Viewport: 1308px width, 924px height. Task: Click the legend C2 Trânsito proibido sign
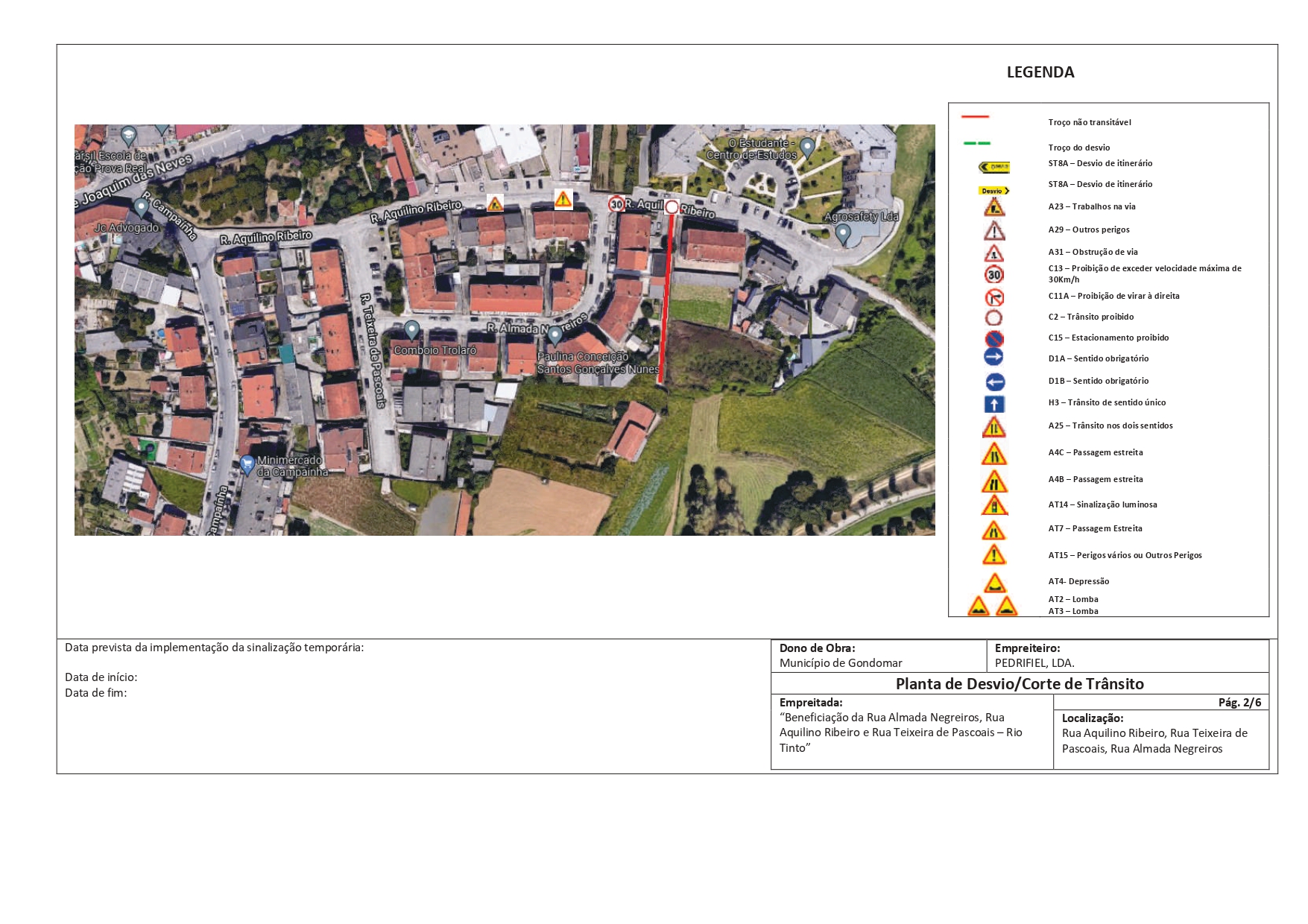tap(994, 318)
